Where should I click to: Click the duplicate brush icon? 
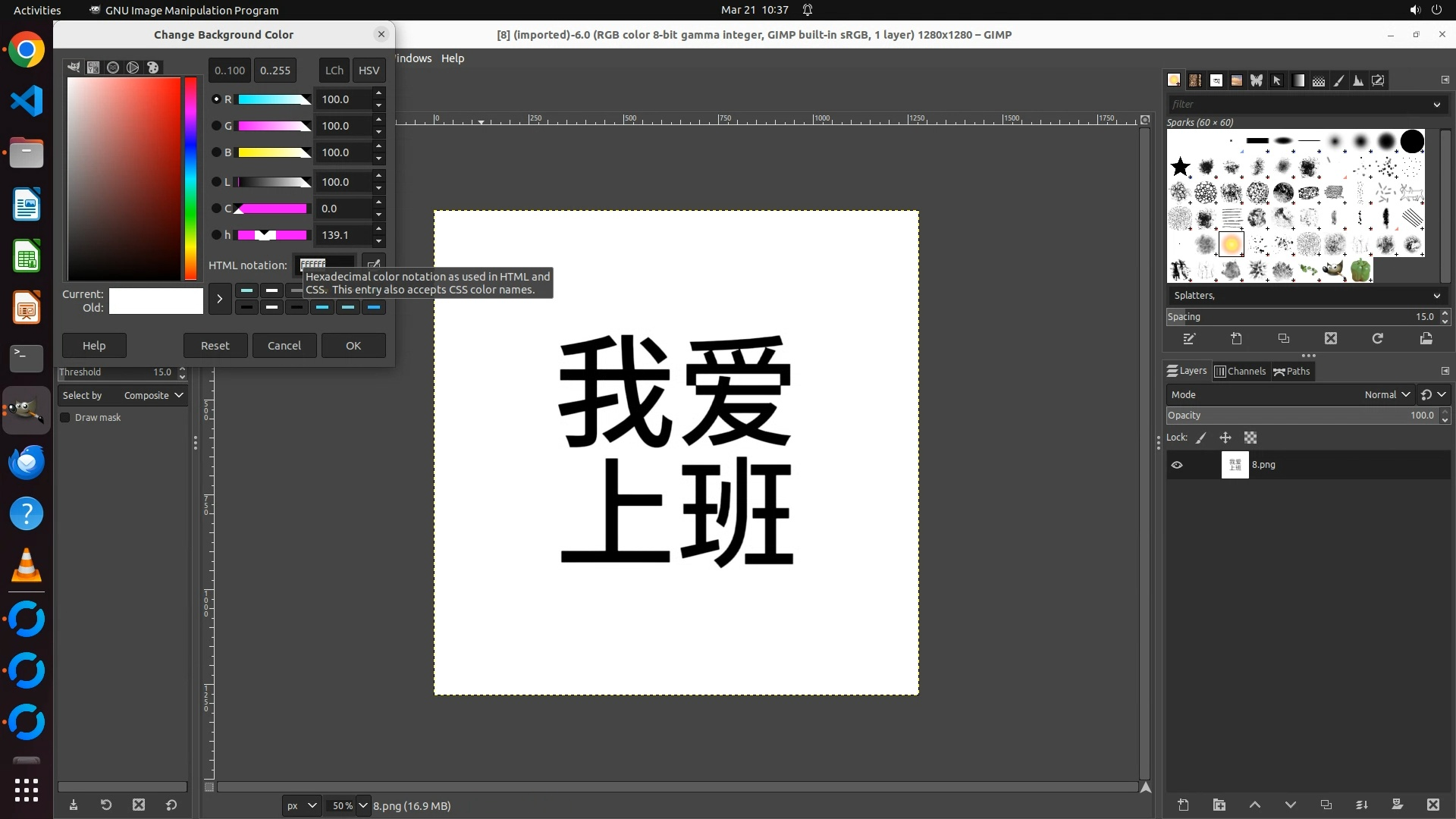[x=1283, y=339]
